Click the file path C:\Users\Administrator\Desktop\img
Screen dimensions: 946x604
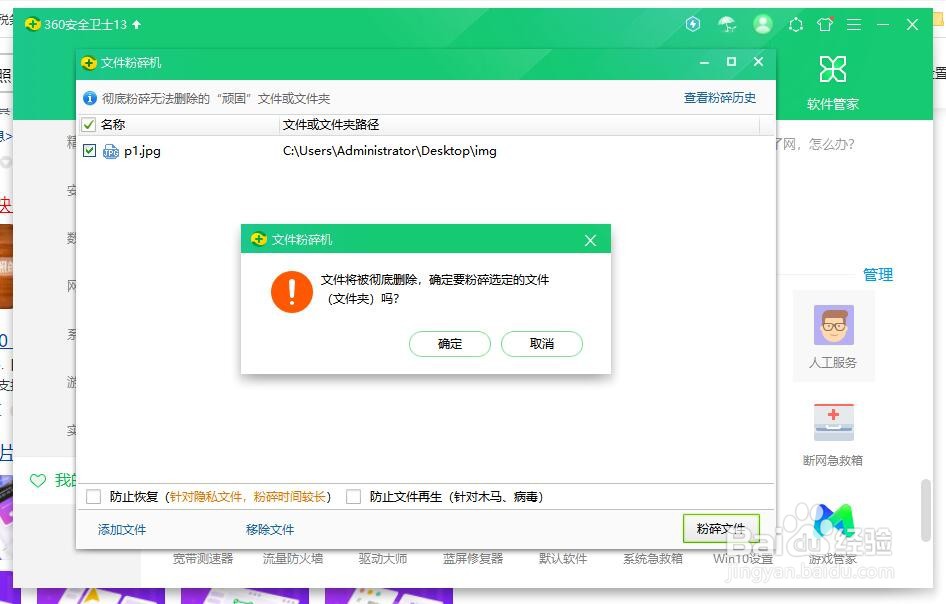tap(390, 151)
